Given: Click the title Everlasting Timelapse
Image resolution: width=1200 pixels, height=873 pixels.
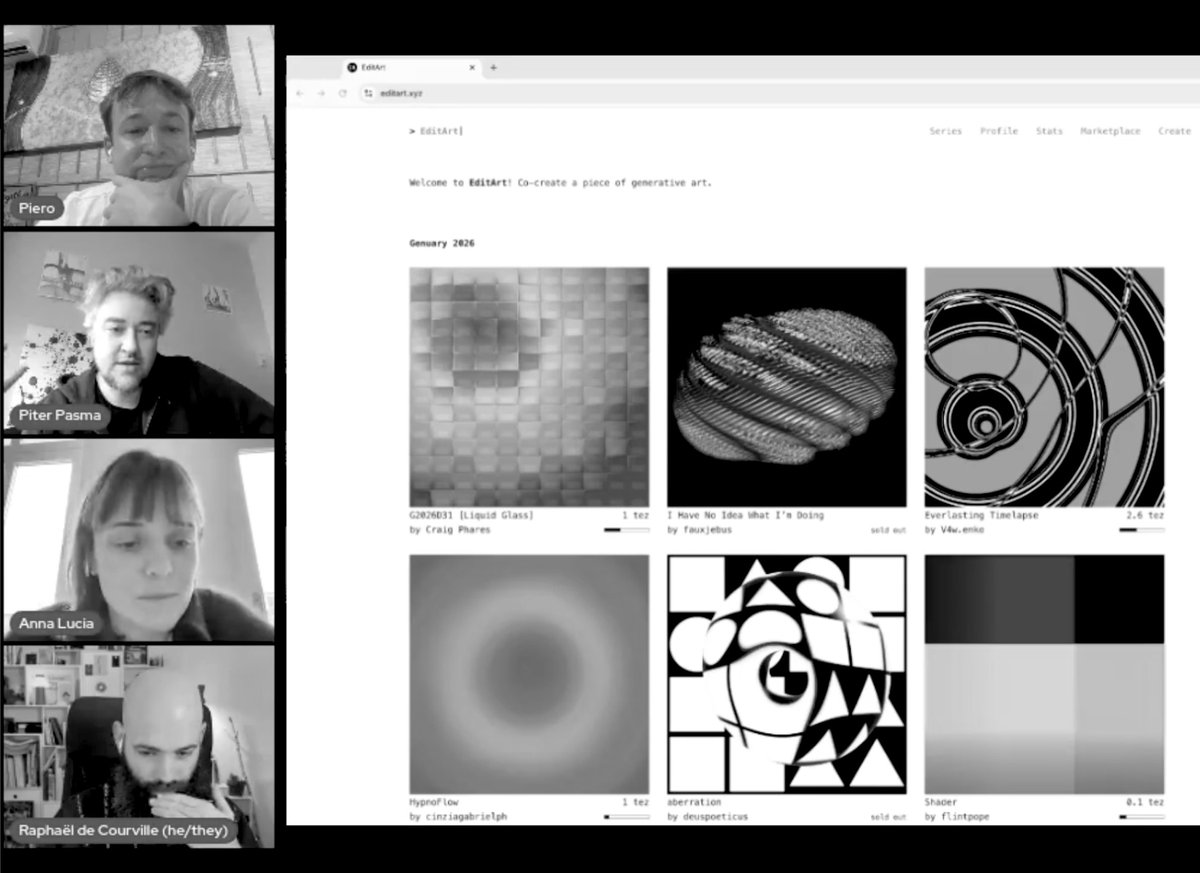Looking at the screenshot, I should pos(981,515).
